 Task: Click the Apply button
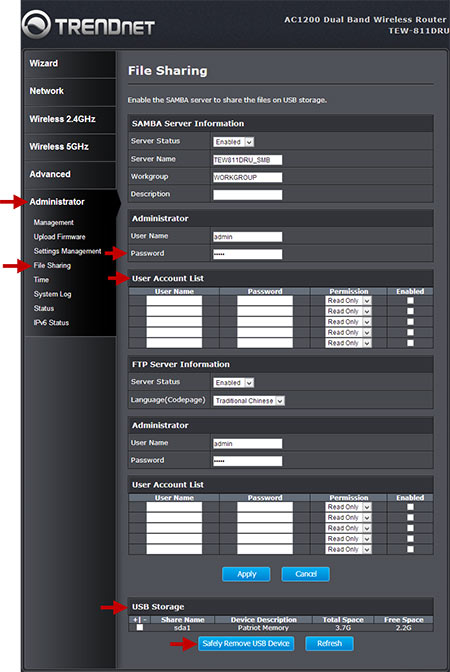pos(246,574)
